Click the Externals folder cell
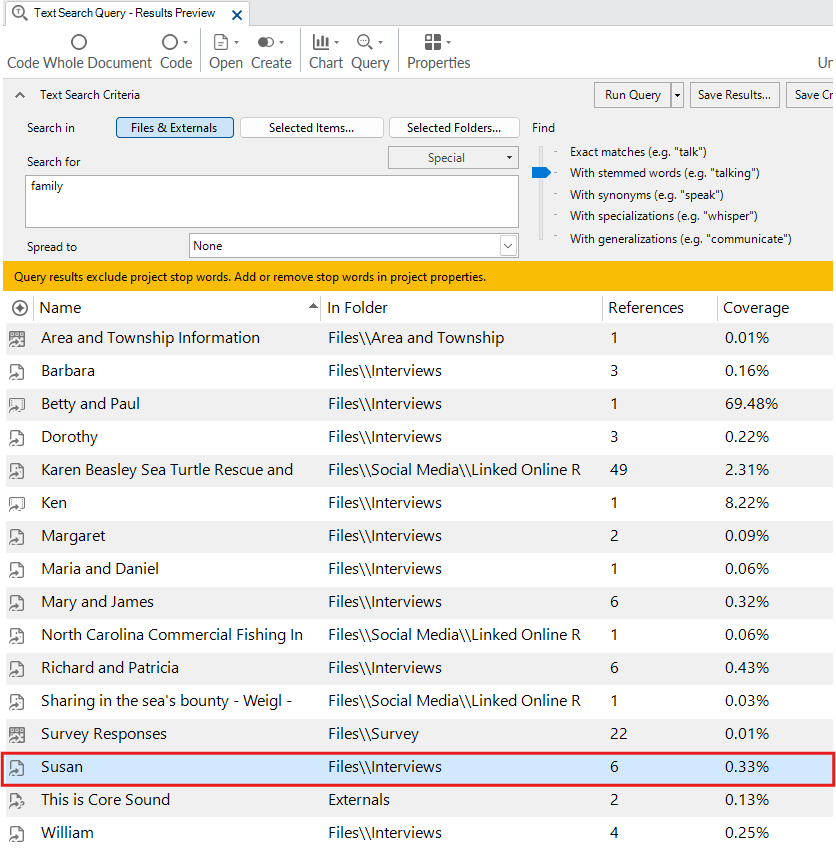The width and height of the screenshot is (836, 852). (359, 800)
